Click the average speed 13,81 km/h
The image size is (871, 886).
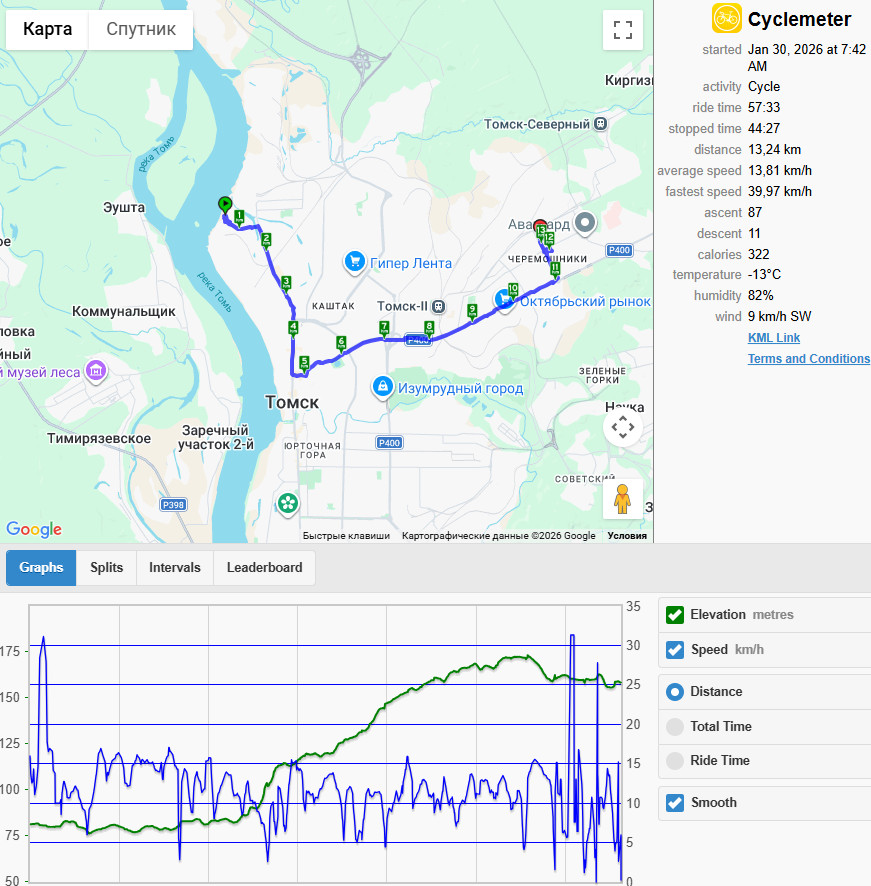pyautogui.click(x=779, y=171)
